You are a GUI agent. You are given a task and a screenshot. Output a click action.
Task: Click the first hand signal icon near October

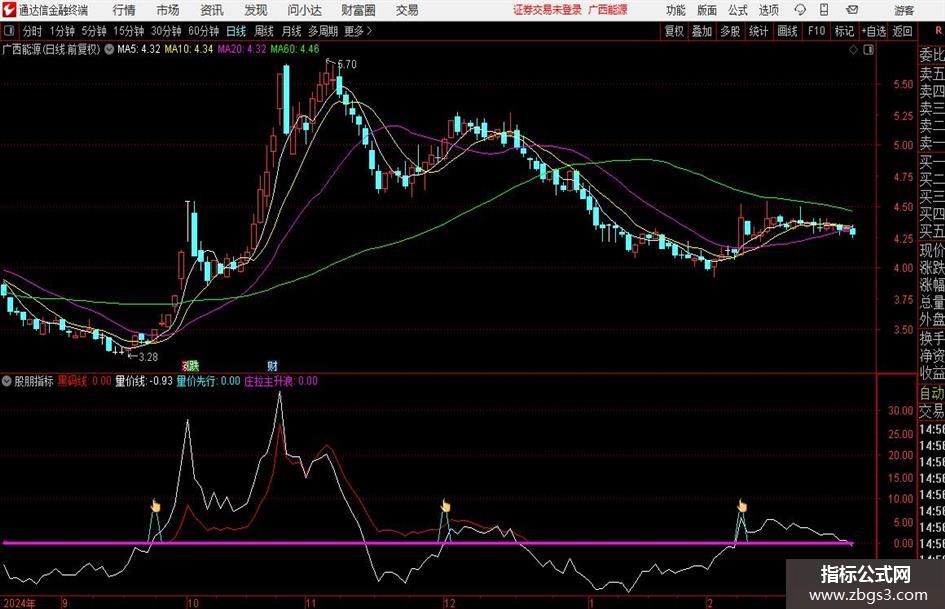point(155,505)
